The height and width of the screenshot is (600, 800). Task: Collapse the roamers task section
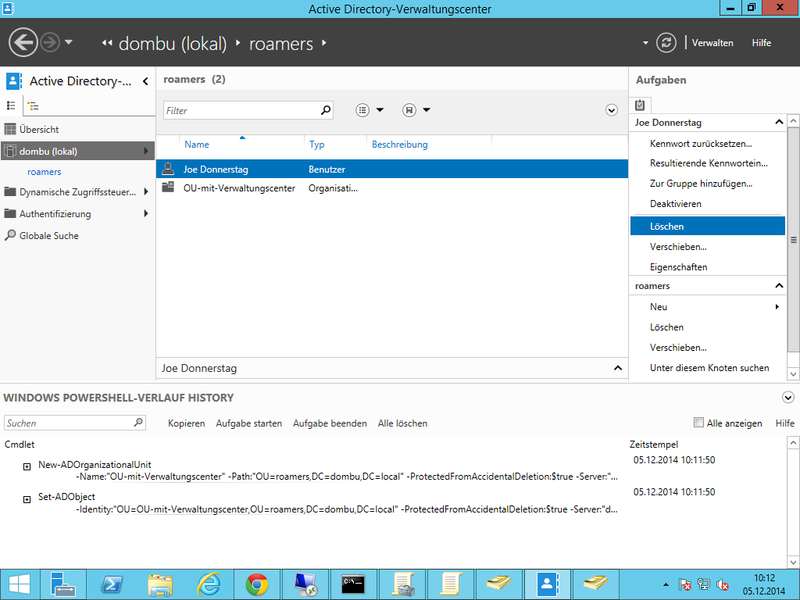click(x=779, y=285)
